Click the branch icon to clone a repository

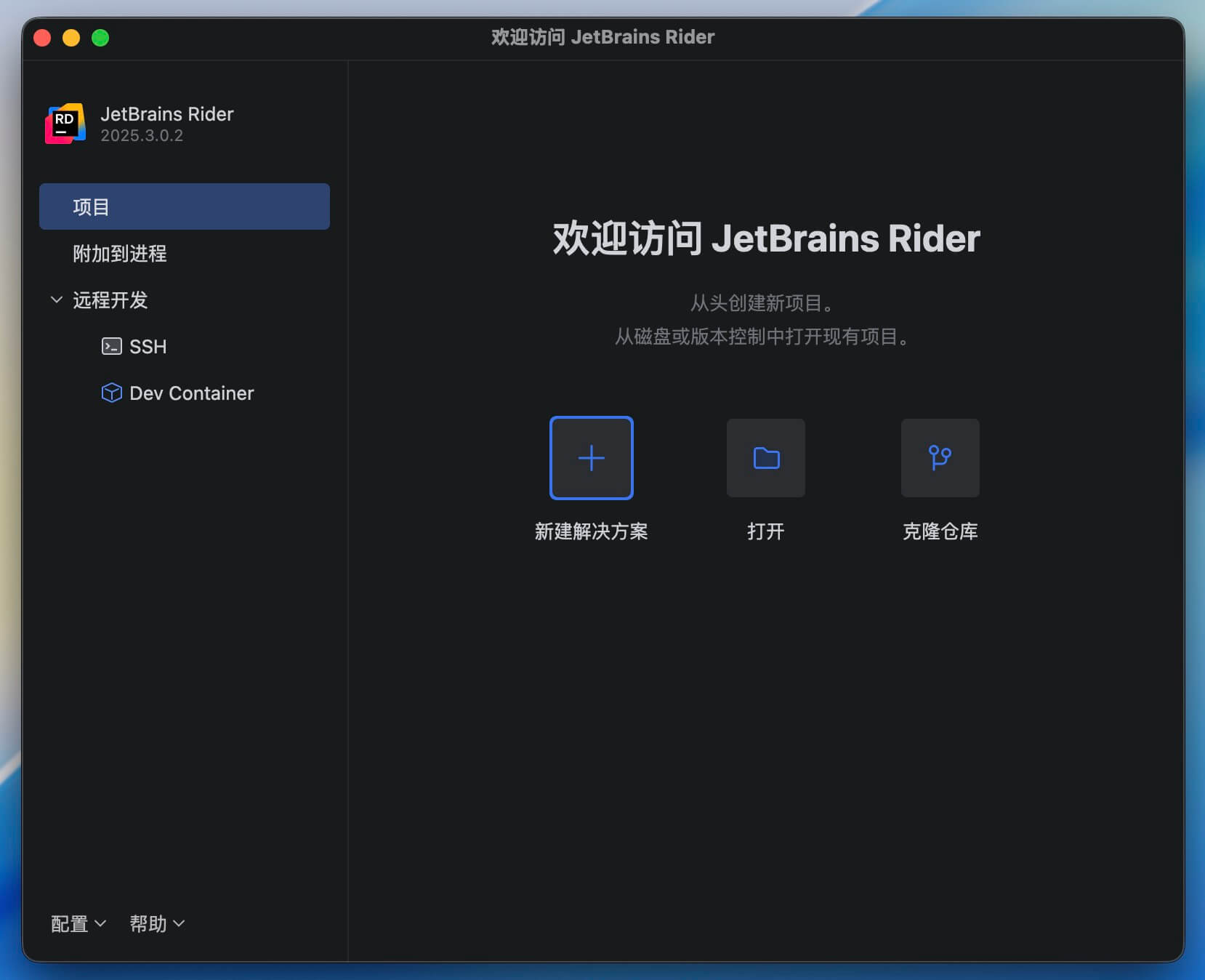click(940, 458)
